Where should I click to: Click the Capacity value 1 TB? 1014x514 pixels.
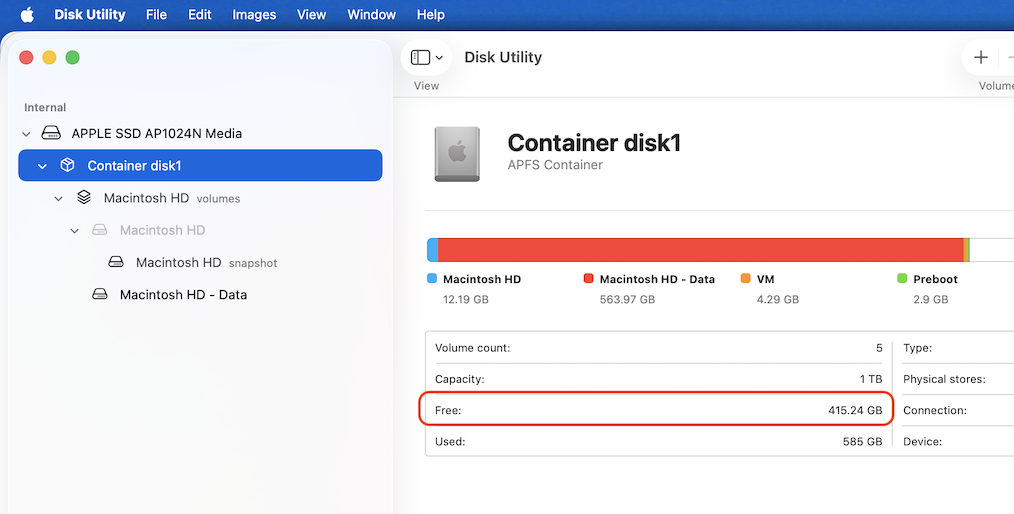[x=871, y=379]
